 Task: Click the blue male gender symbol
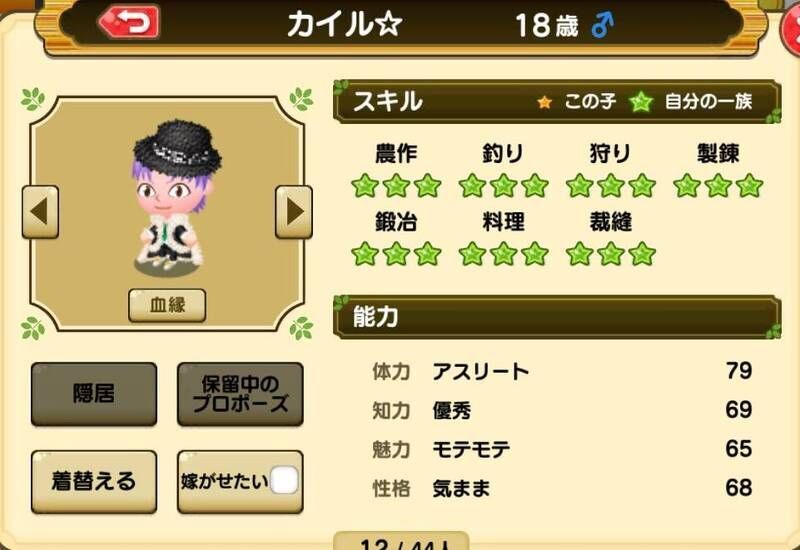pos(603,24)
